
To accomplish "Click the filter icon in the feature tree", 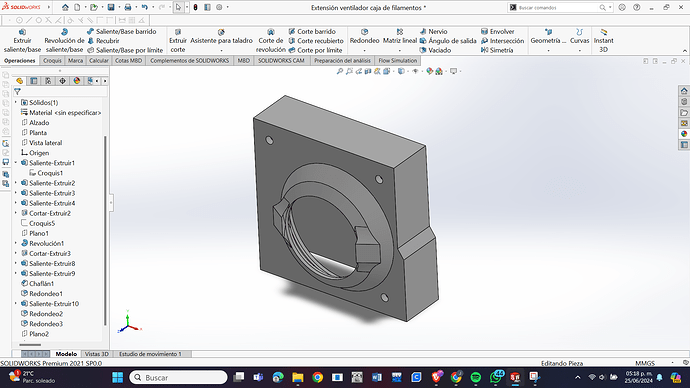I will [x=18, y=92].
